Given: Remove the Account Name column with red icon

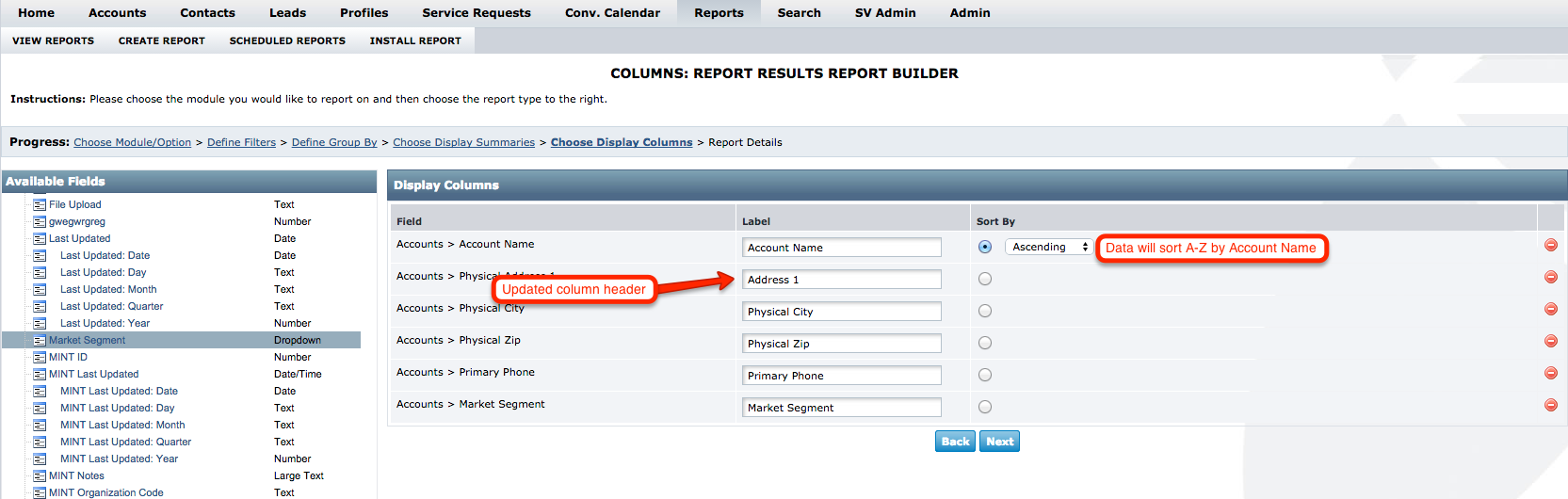Looking at the screenshot, I should coord(1550,245).
